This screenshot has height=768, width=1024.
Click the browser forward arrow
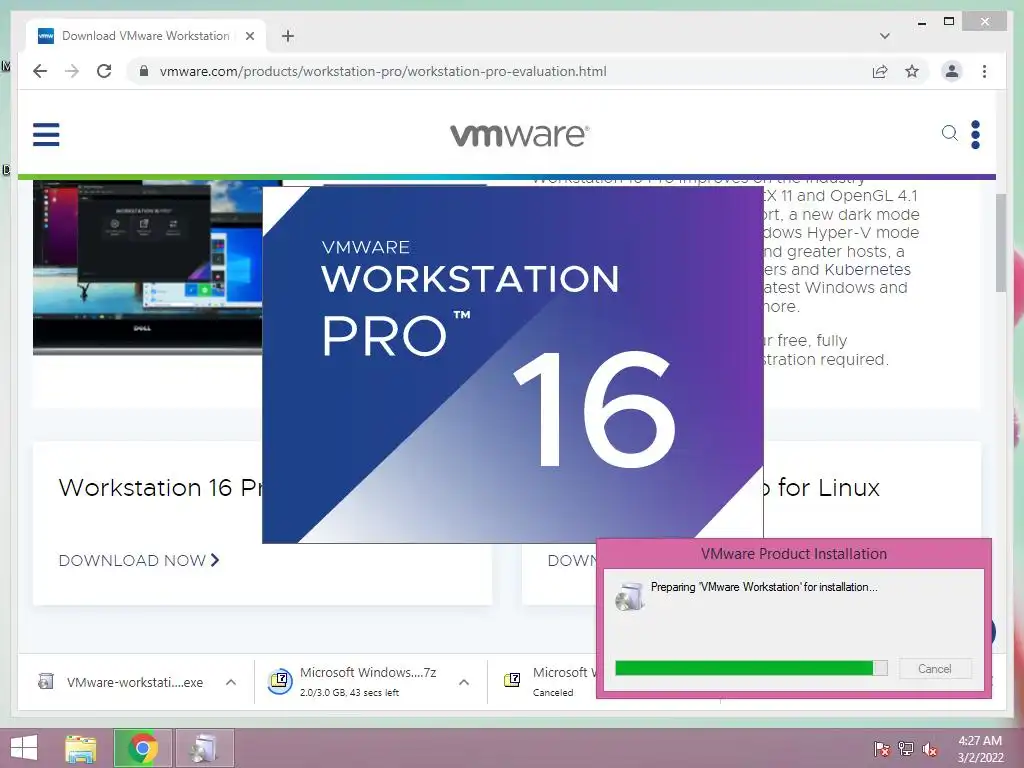[x=72, y=71]
